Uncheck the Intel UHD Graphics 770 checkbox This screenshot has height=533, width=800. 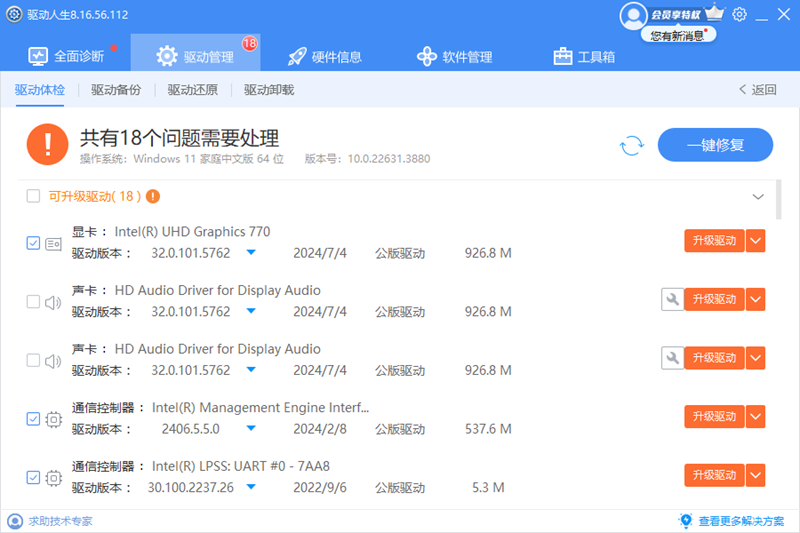click(33, 242)
